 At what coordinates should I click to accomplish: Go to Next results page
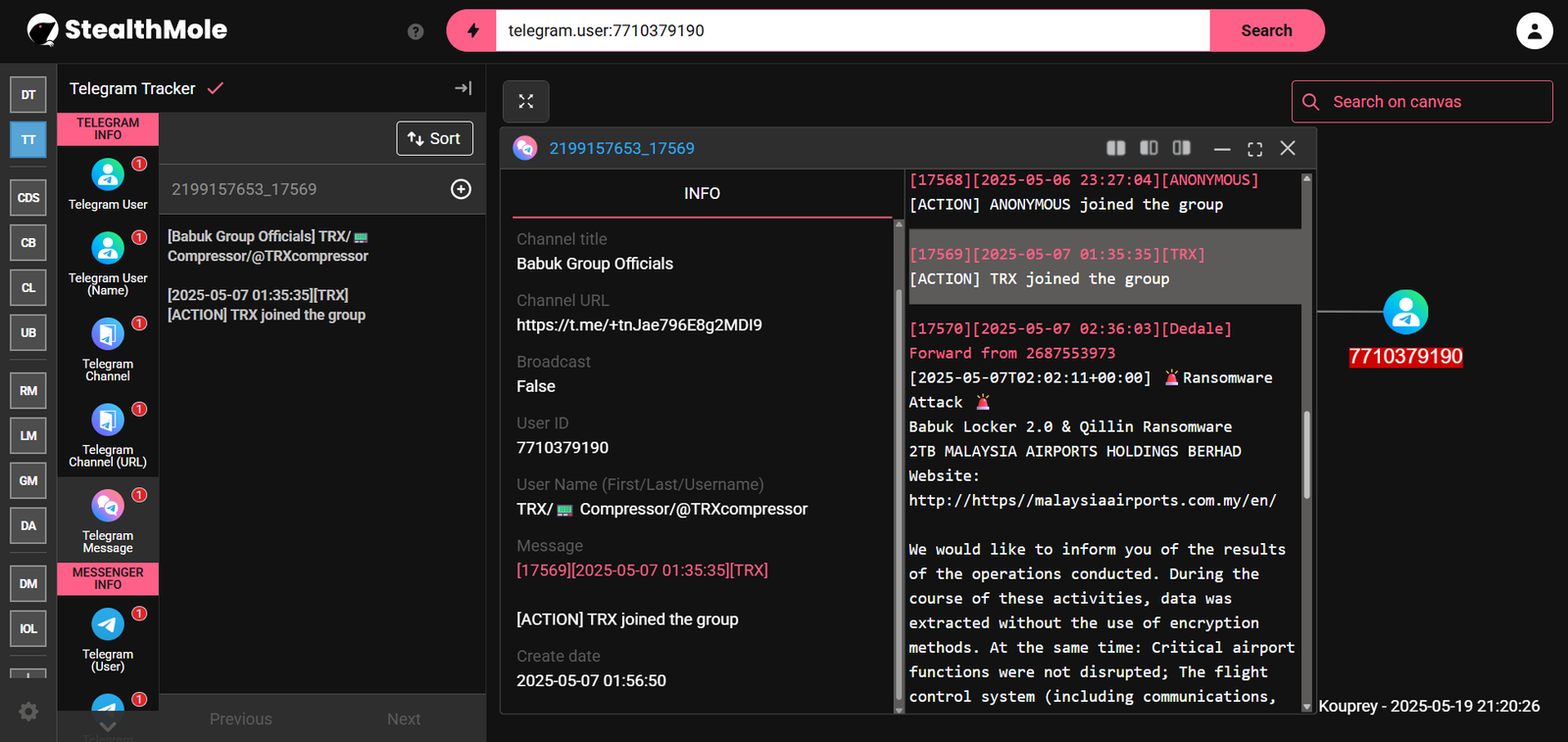pyautogui.click(x=404, y=719)
